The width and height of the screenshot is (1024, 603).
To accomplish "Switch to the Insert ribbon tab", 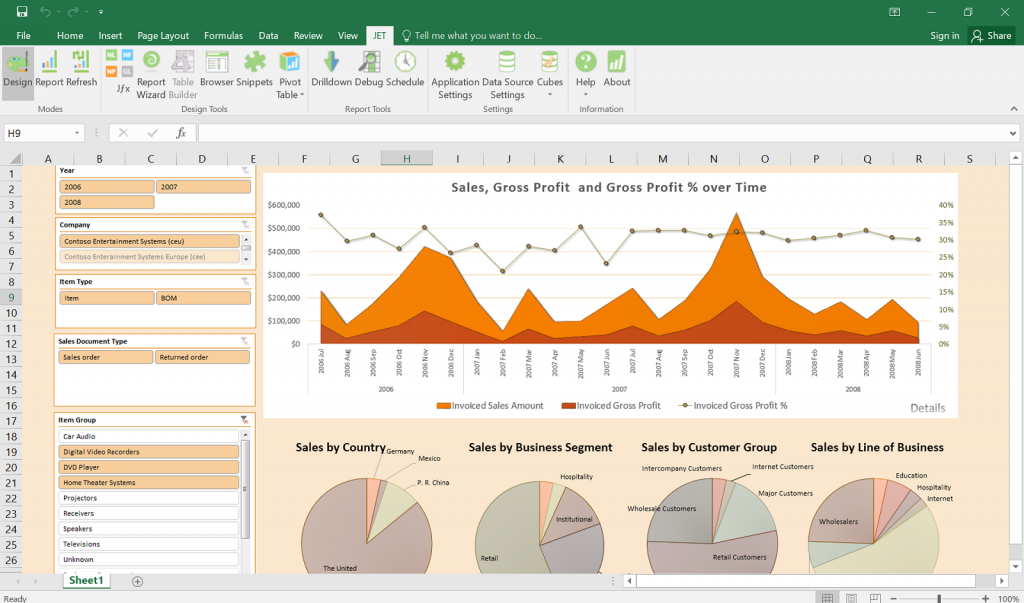I will point(110,36).
